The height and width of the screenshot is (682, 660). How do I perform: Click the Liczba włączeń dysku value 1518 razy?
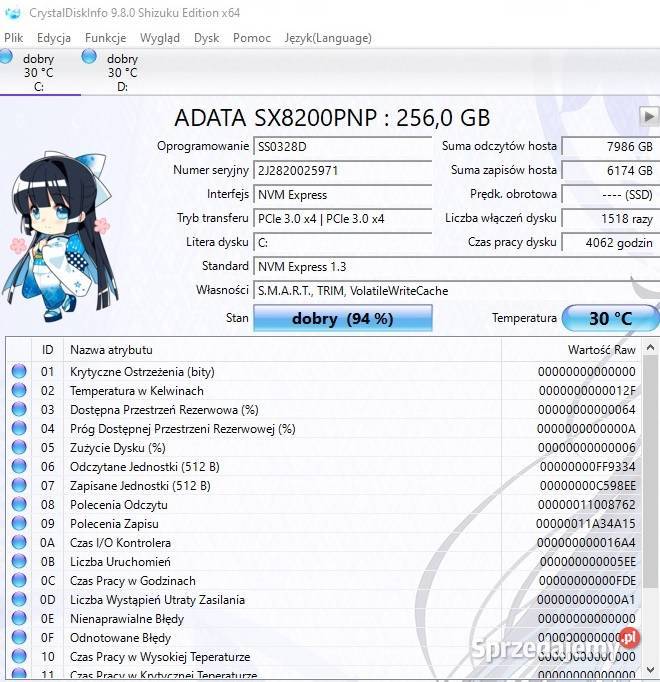pyautogui.click(x=610, y=218)
